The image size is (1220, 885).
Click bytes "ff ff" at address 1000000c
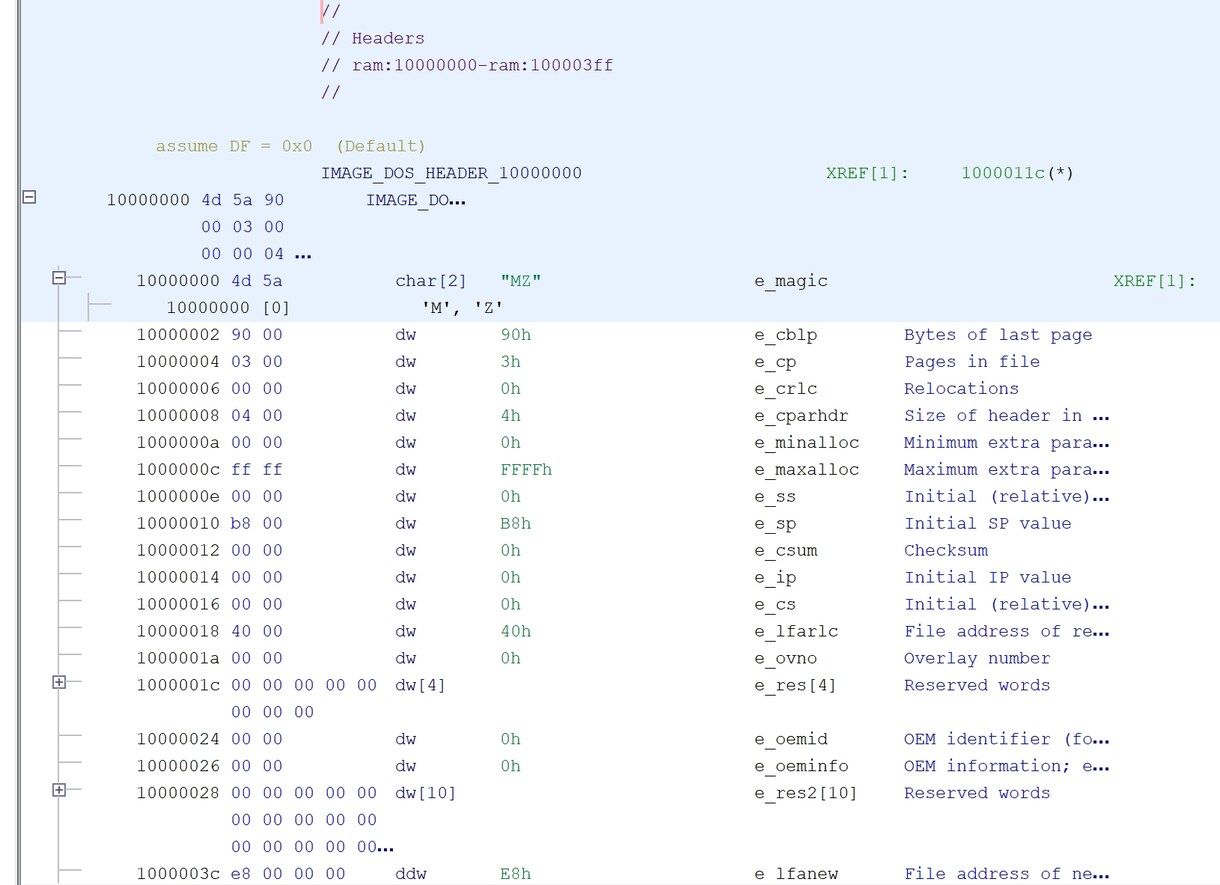tap(257, 470)
